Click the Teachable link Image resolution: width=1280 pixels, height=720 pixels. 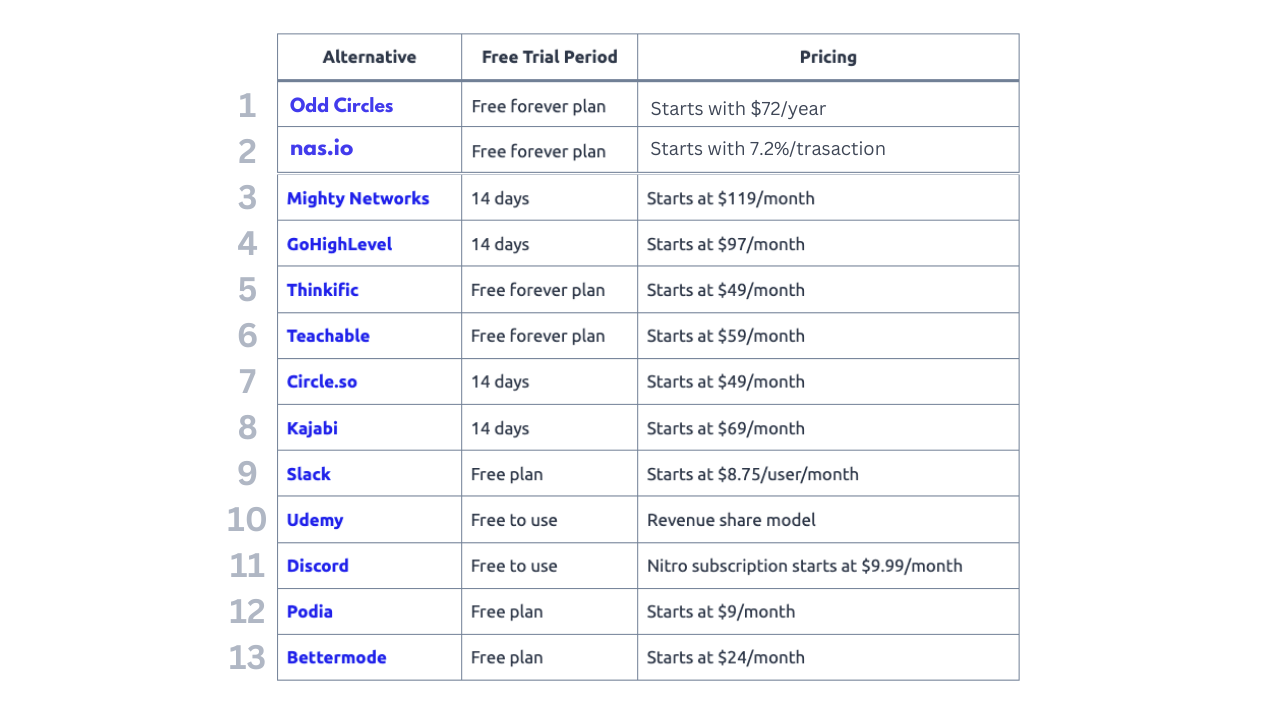tap(328, 336)
